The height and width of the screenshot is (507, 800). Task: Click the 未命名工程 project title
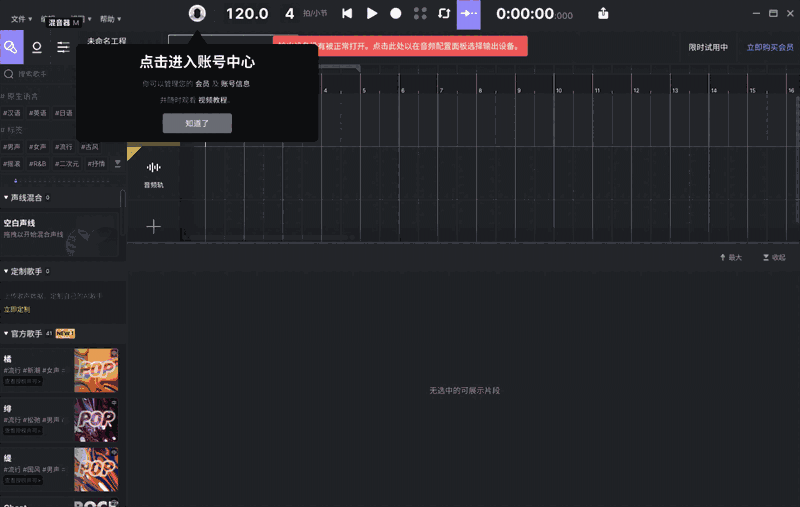tap(107, 40)
